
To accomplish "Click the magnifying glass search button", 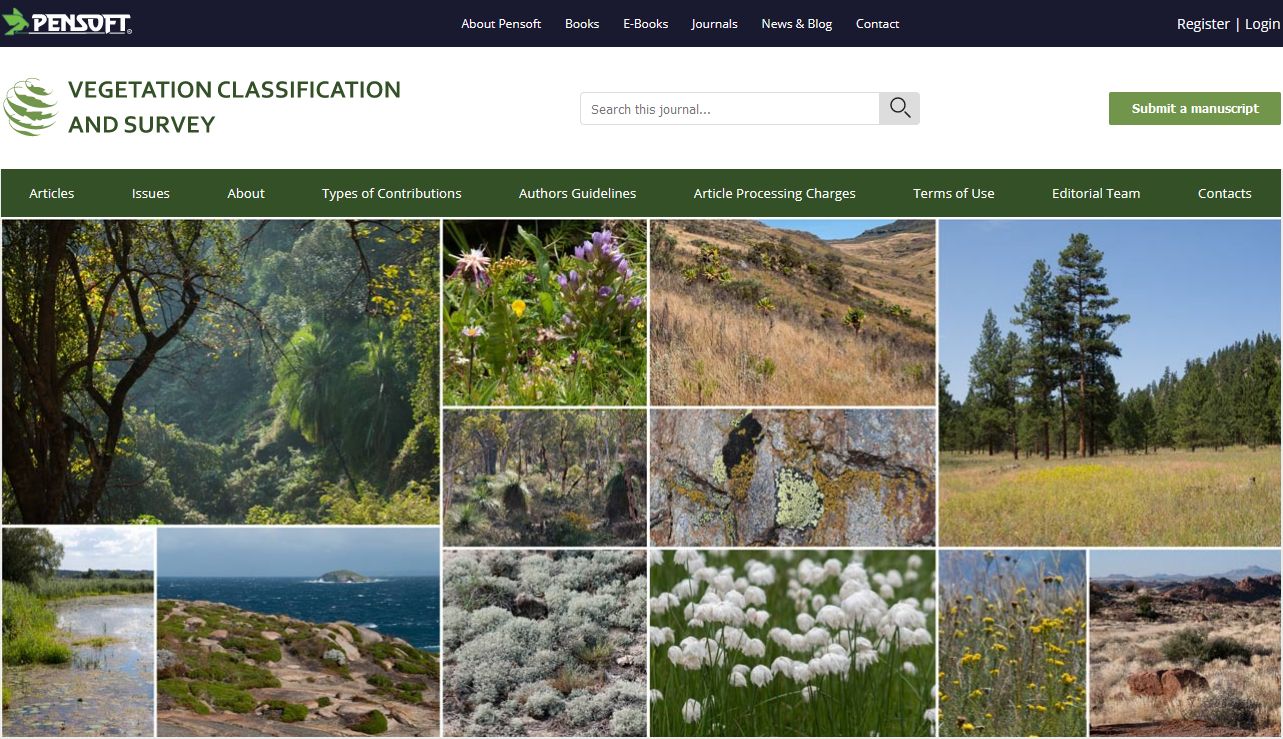I will click(x=899, y=108).
